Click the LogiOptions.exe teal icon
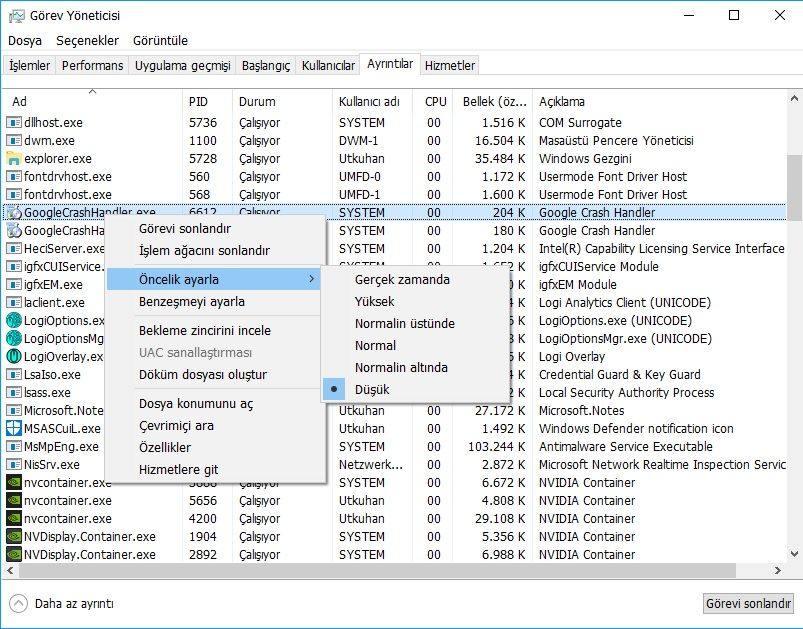The height and width of the screenshot is (629, 803). coord(14,320)
